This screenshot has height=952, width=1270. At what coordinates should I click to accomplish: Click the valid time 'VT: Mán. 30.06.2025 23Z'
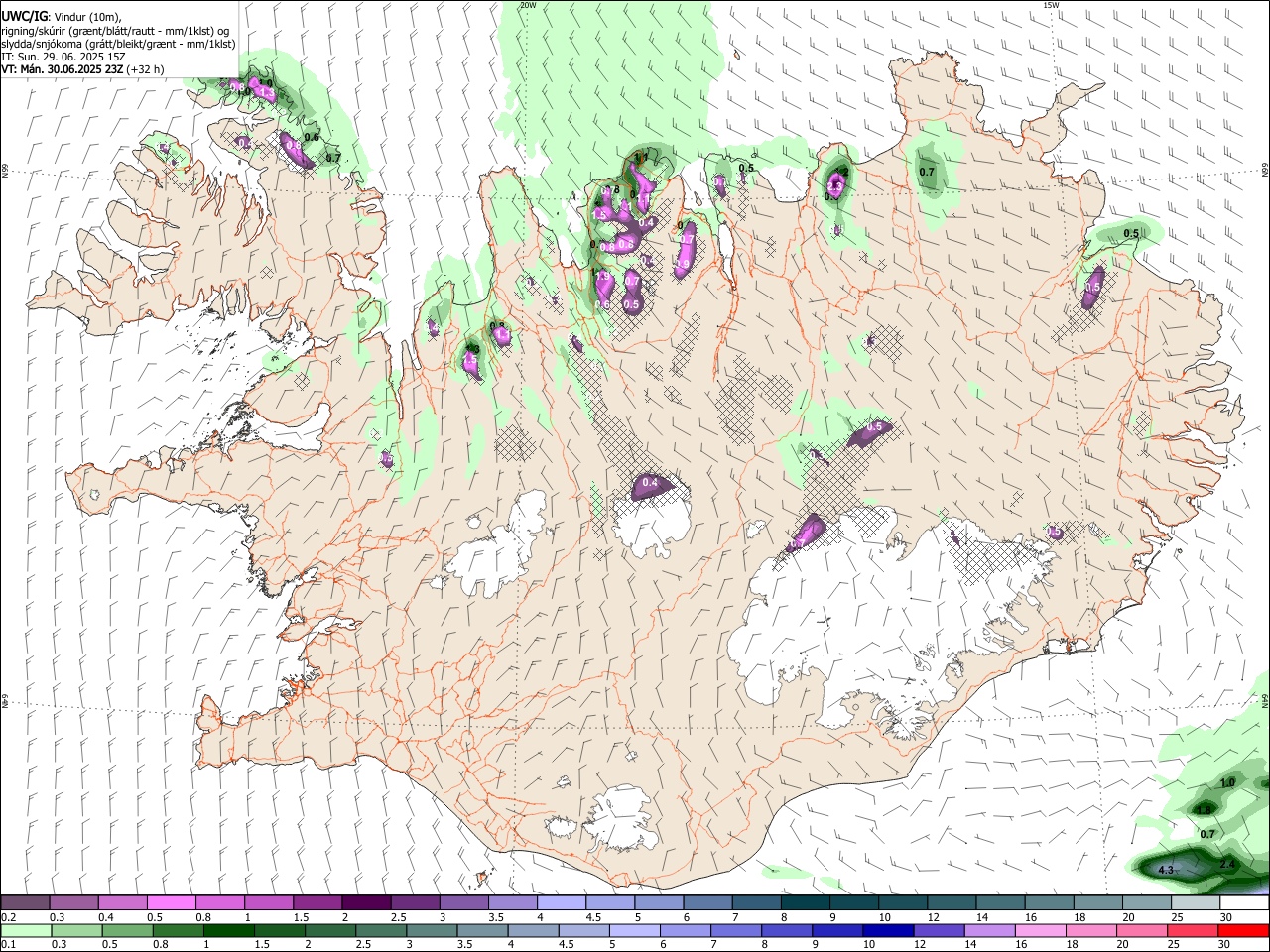click(x=62, y=69)
